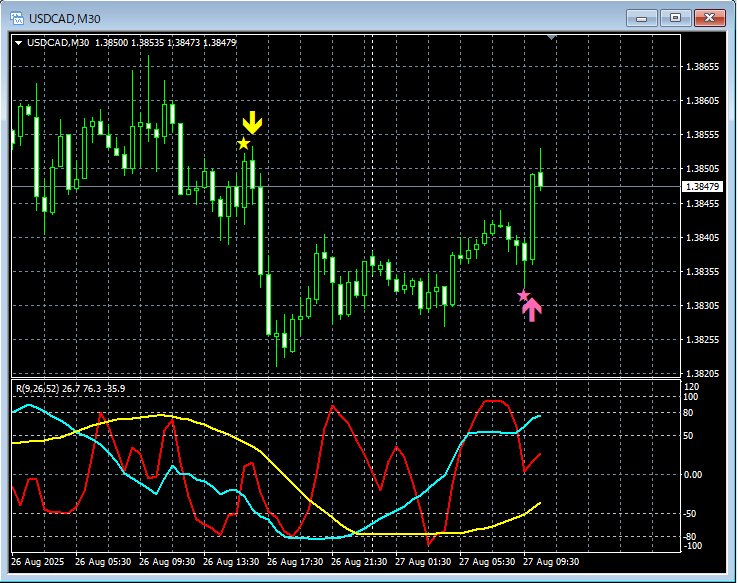Image resolution: width=738 pixels, height=583 pixels.
Task: Click the USDCAD chart window icon in title bar
Action: tap(17, 18)
